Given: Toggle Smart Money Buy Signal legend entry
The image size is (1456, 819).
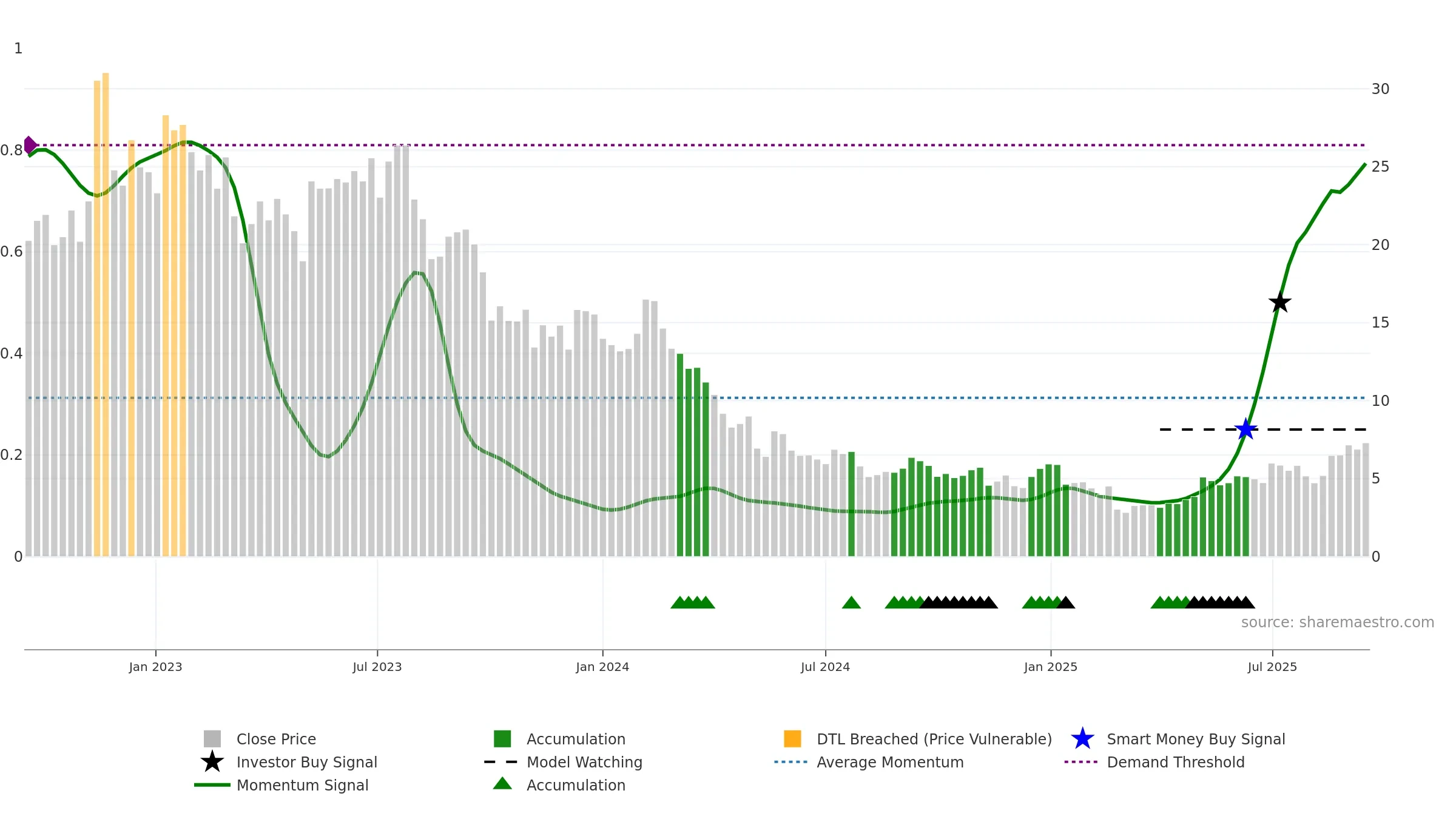Looking at the screenshot, I should (x=1178, y=739).
